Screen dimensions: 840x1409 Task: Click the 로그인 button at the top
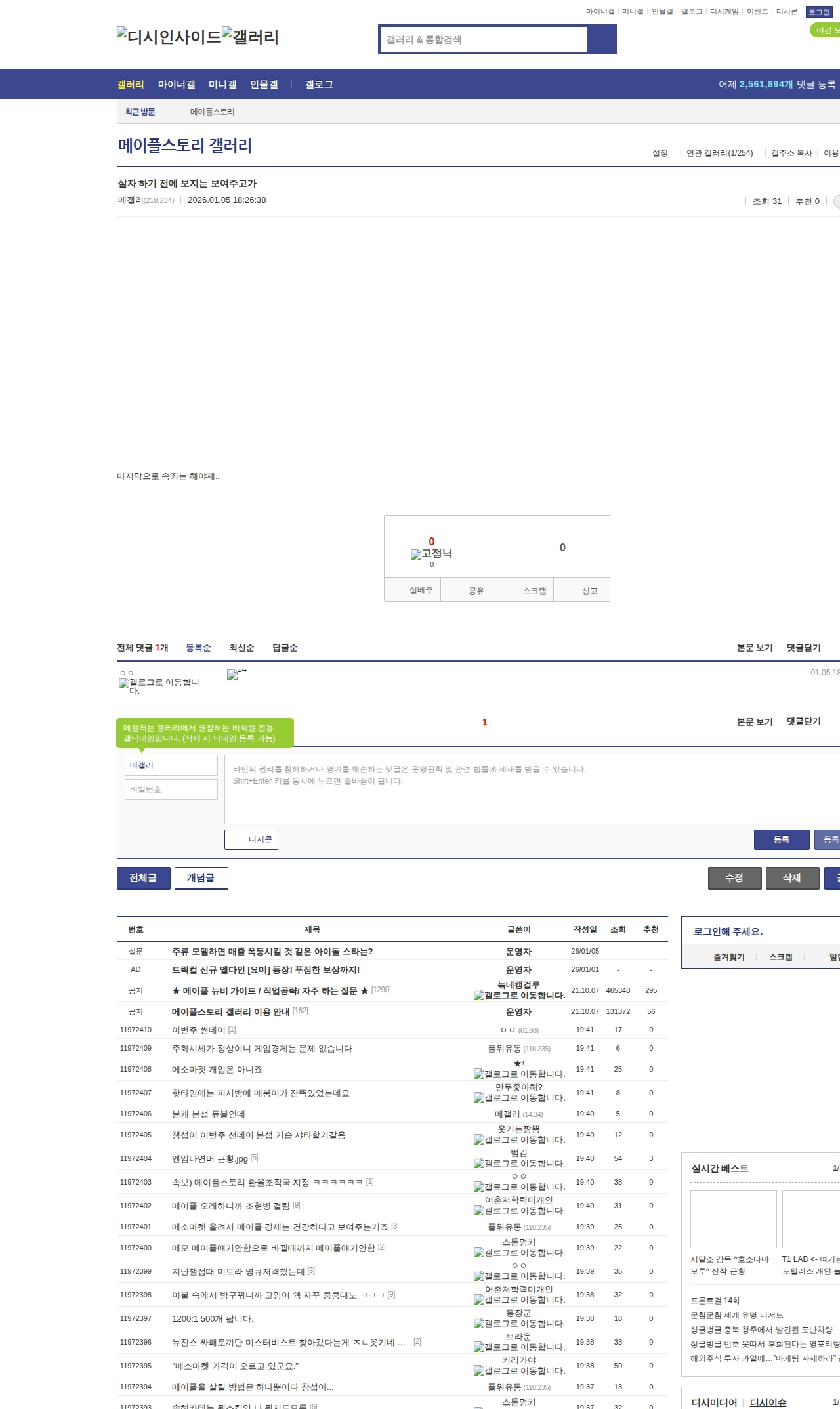[819, 12]
